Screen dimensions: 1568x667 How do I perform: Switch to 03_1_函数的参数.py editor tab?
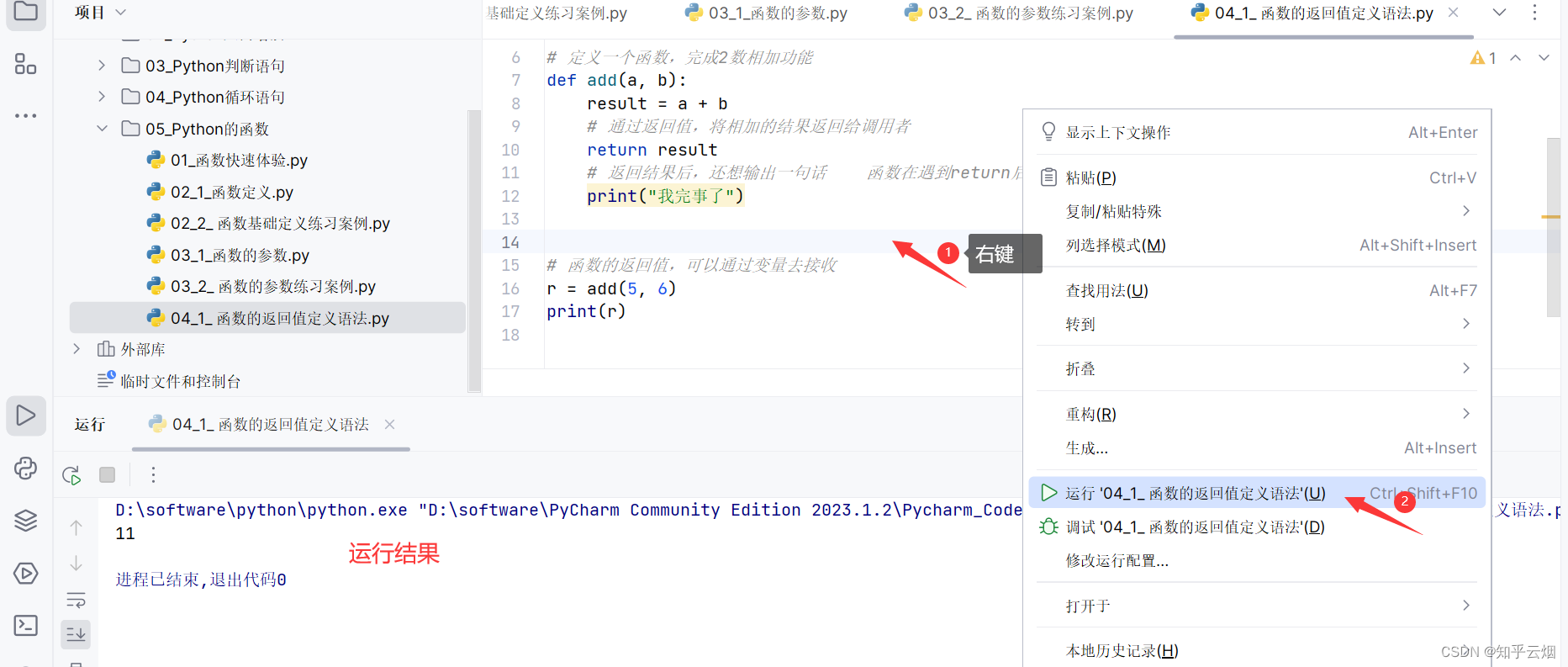coord(766,13)
